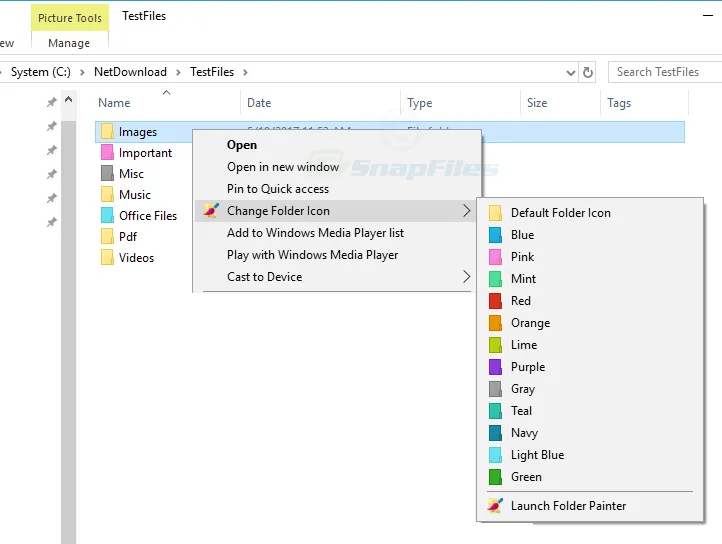Click the Folder Painter icon beside Change Folder Icon
The width and height of the screenshot is (722, 544).
[211, 211]
